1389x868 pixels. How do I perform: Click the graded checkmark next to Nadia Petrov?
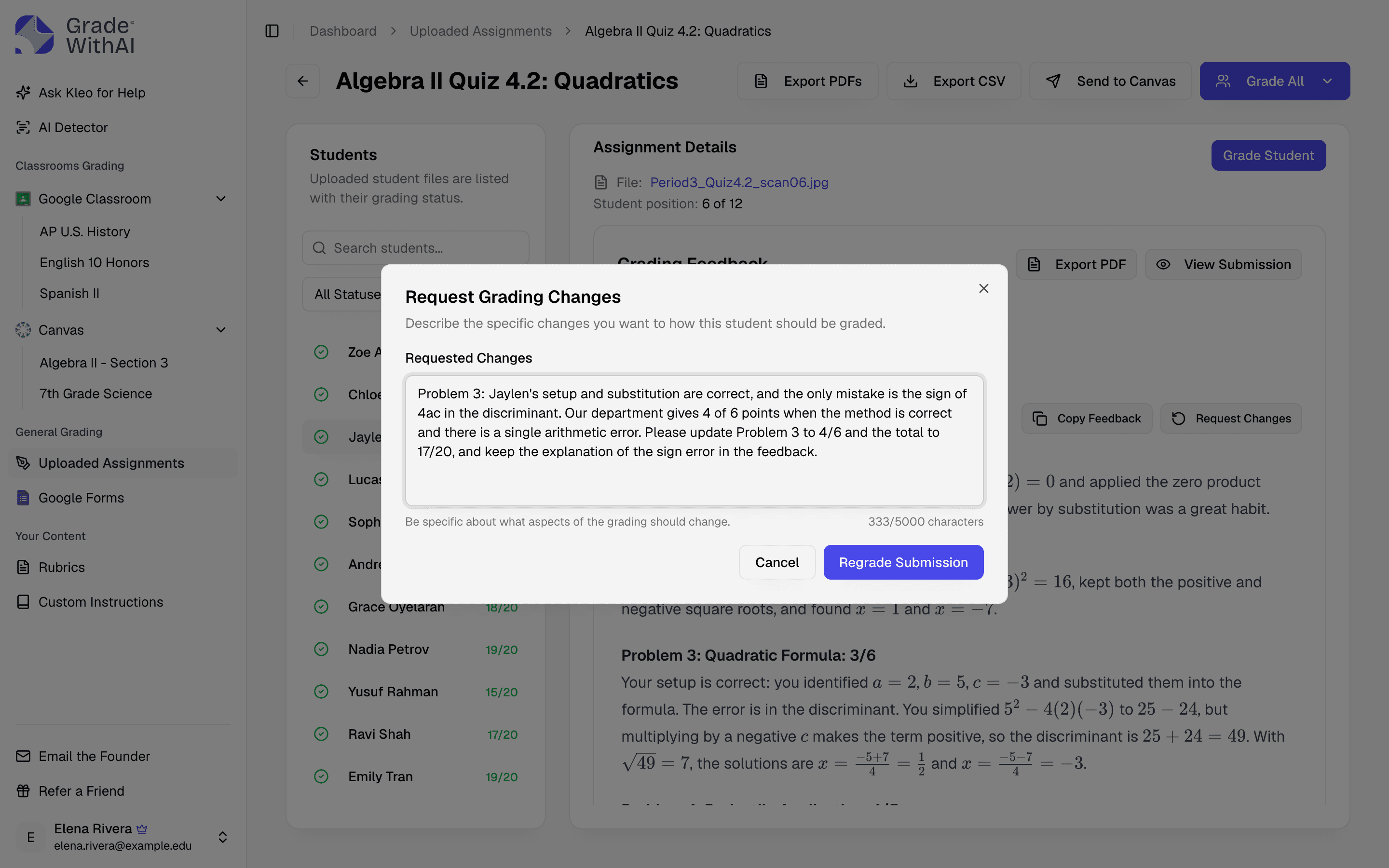(x=321, y=649)
